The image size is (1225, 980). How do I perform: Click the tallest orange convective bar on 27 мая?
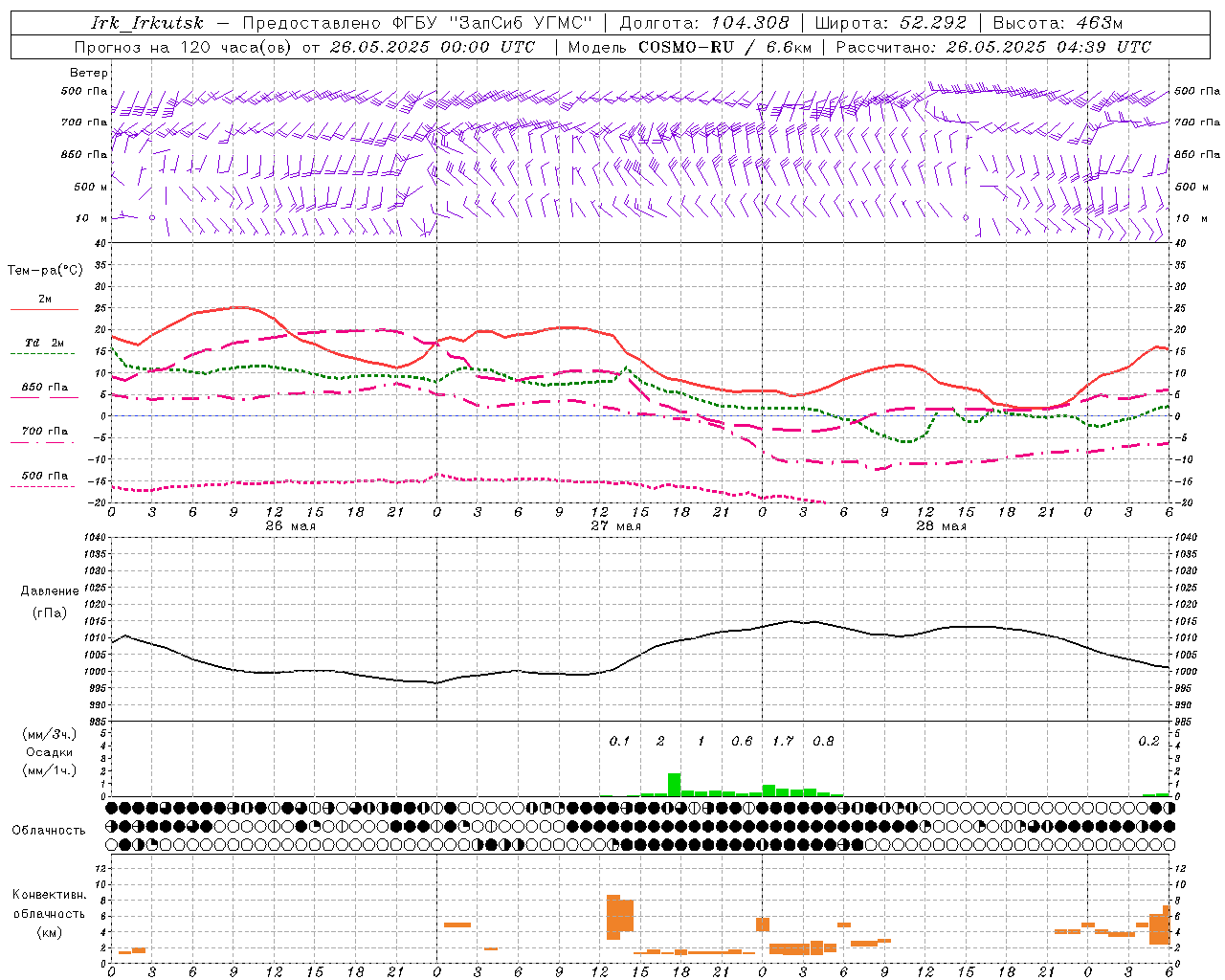pos(613,917)
